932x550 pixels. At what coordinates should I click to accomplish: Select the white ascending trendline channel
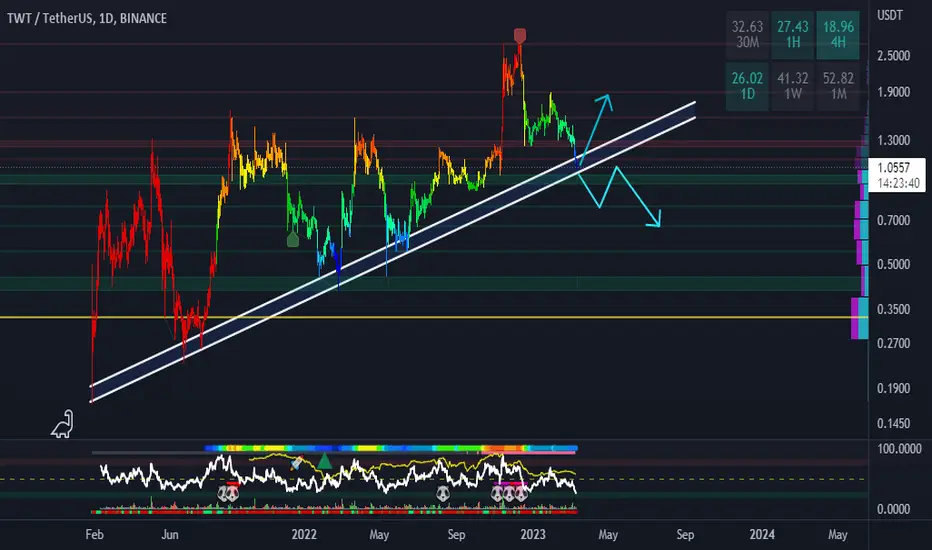tap(392, 252)
